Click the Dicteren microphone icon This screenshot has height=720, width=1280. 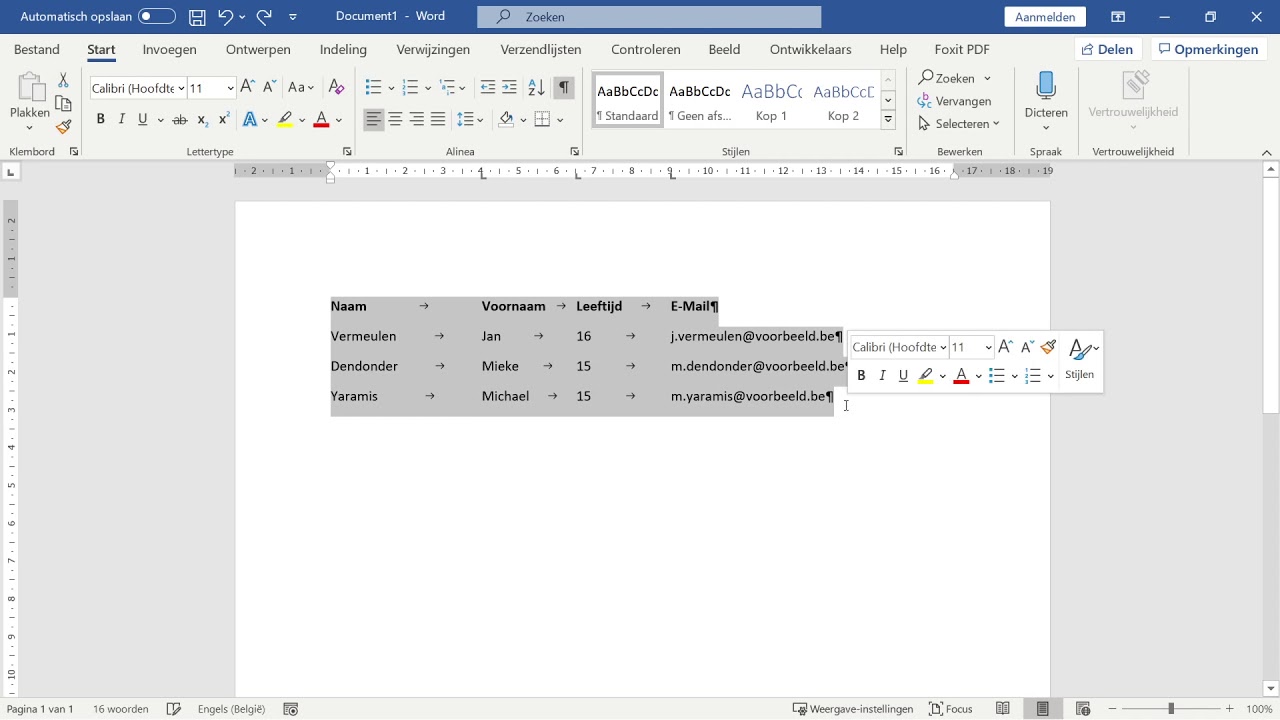(x=1046, y=86)
